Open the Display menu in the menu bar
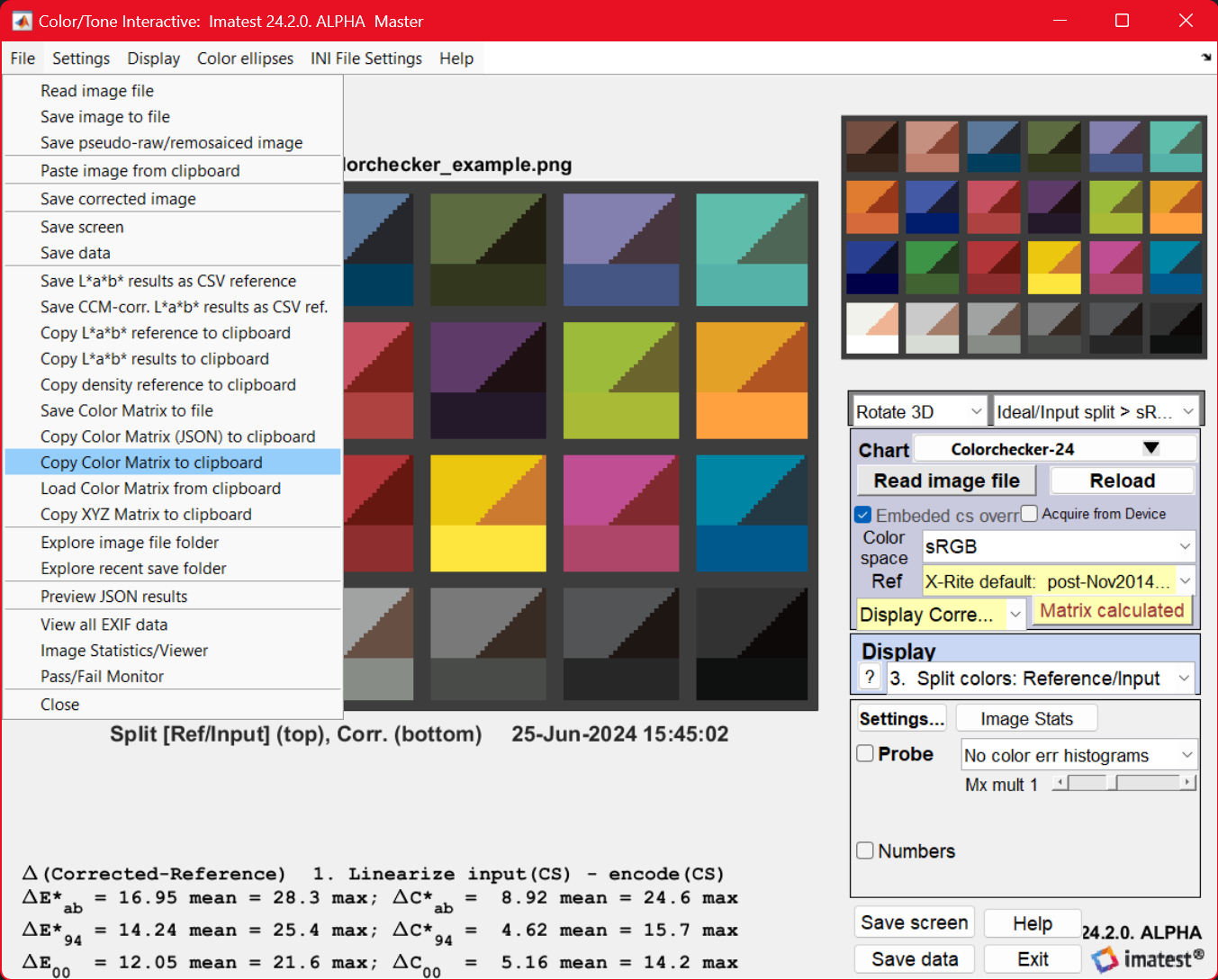1218x980 pixels. pyautogui.click(x=154, y=58)
